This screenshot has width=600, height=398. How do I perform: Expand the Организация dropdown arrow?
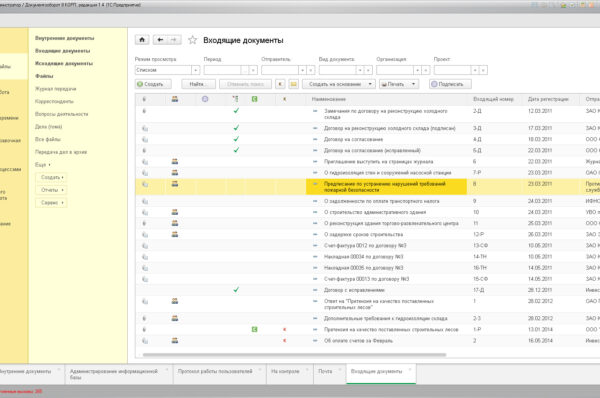click(x=417, y=70)
